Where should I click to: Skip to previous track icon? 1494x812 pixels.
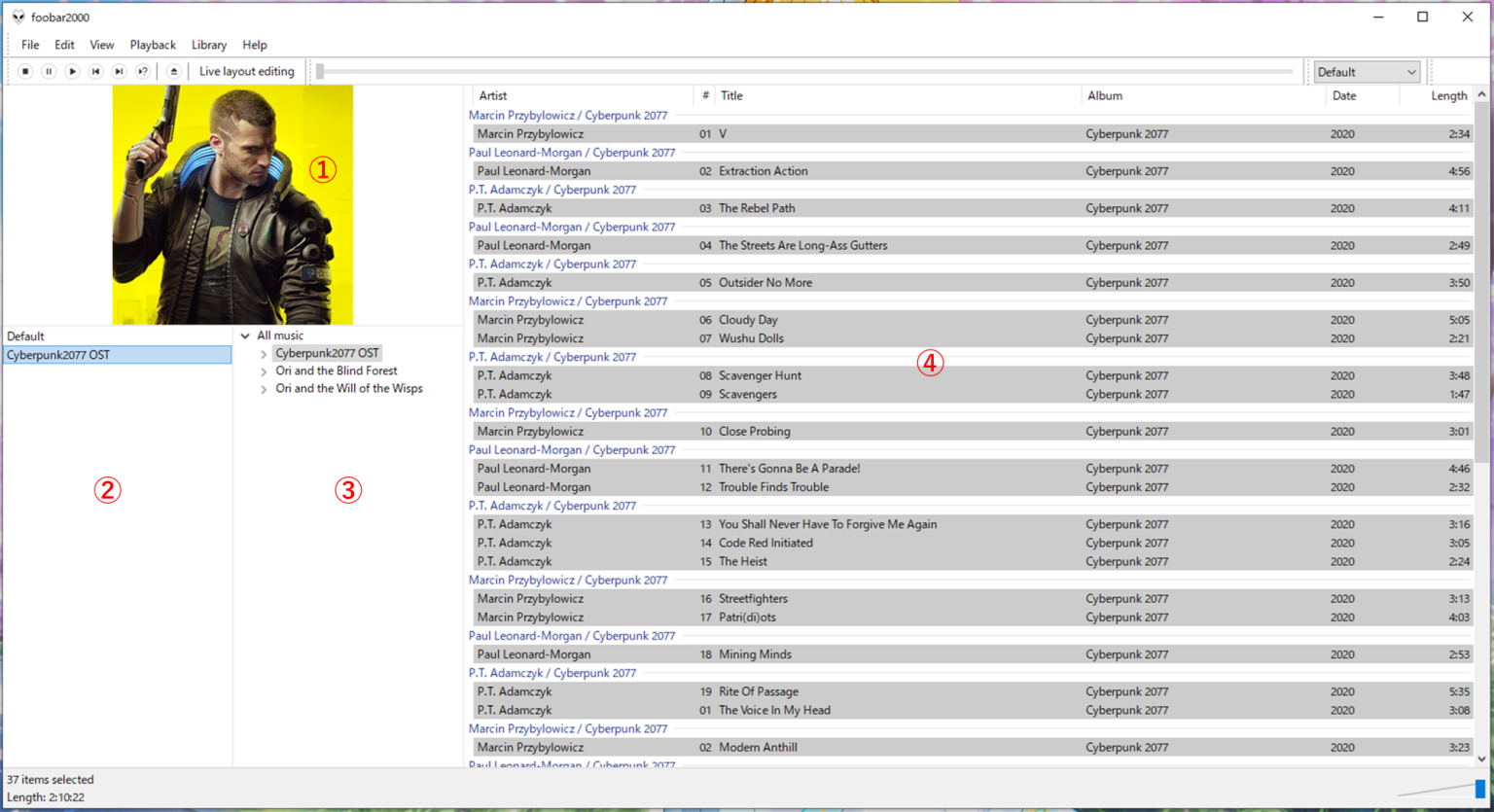(x=95, y=71)
